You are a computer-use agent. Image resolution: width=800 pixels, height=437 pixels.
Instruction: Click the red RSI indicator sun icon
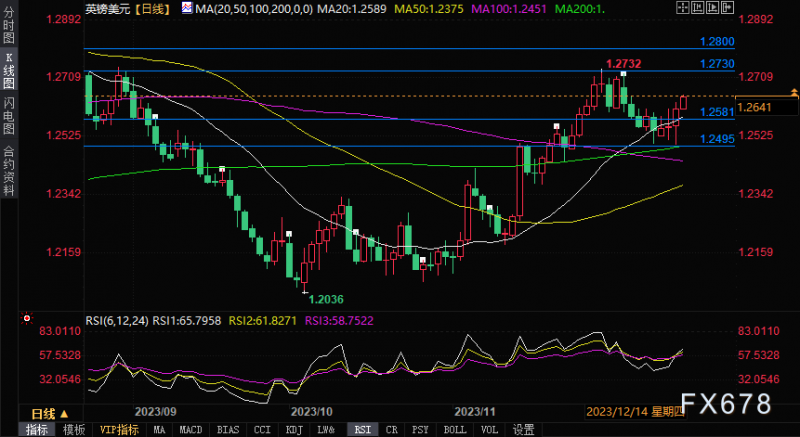coord(27,319)
